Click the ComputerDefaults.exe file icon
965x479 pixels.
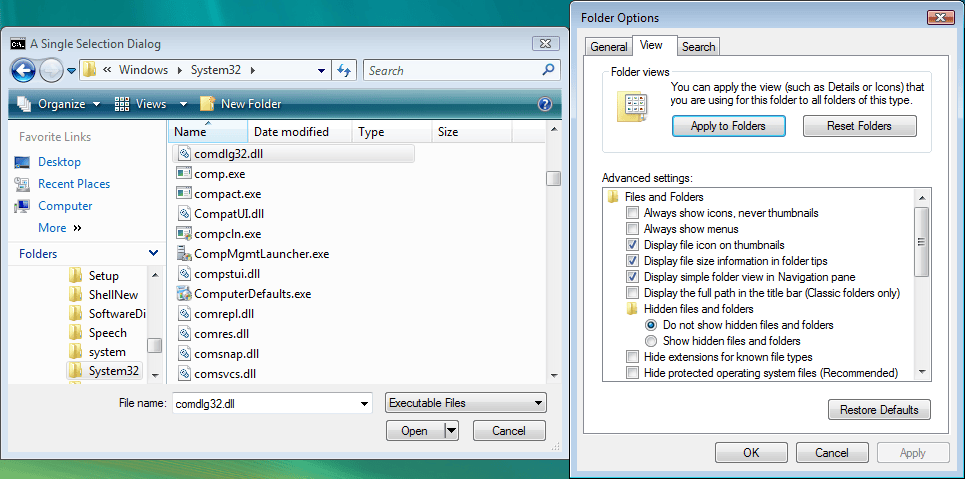pyautogui.click(x=184, y=293)
